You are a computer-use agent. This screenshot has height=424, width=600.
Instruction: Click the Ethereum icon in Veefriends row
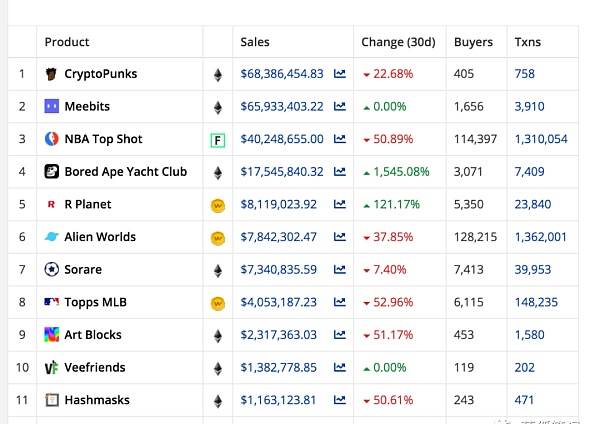[x=218, y=369]
